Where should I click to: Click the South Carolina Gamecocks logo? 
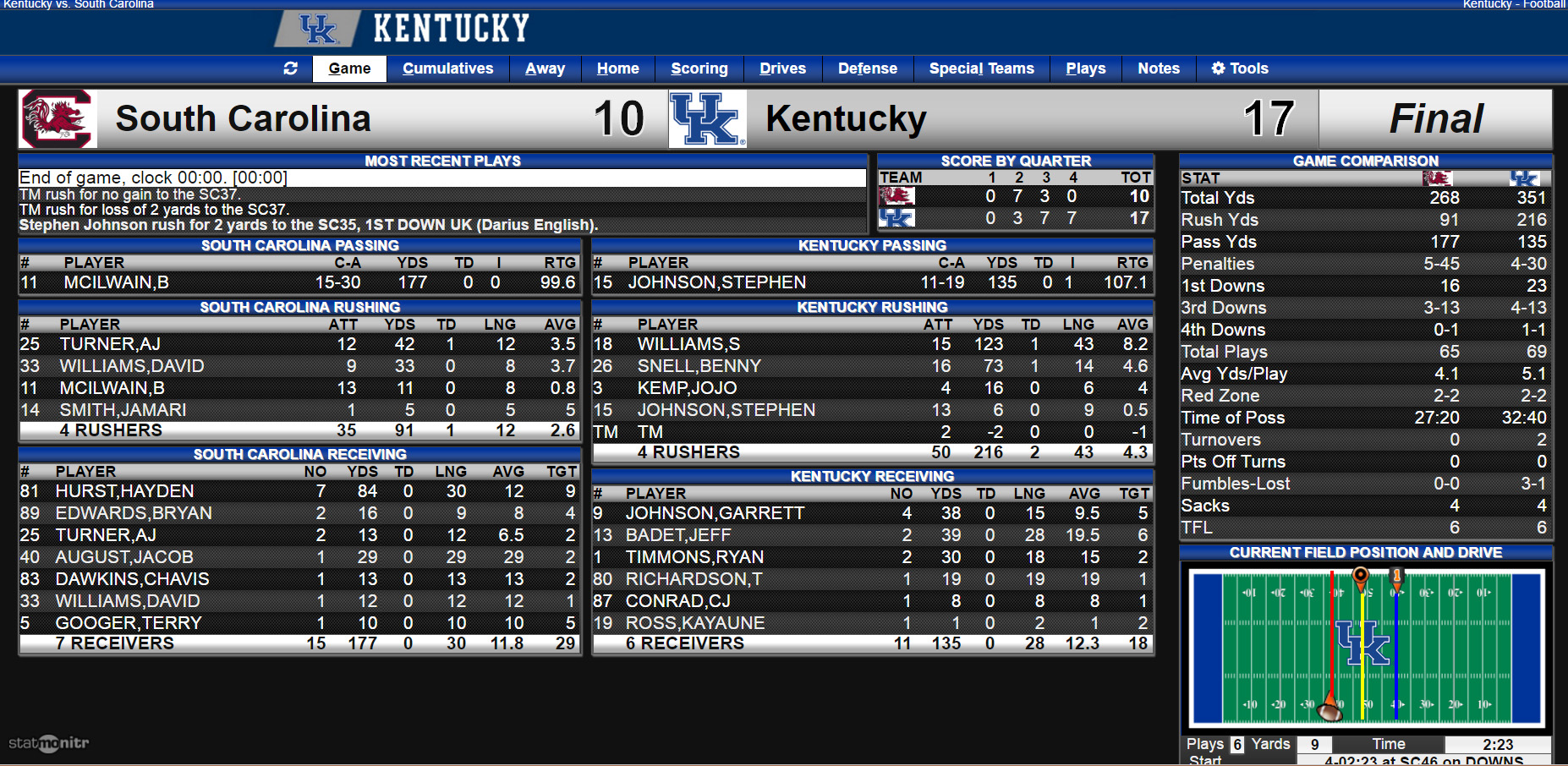pyautogui.click(x=58, y=118)
